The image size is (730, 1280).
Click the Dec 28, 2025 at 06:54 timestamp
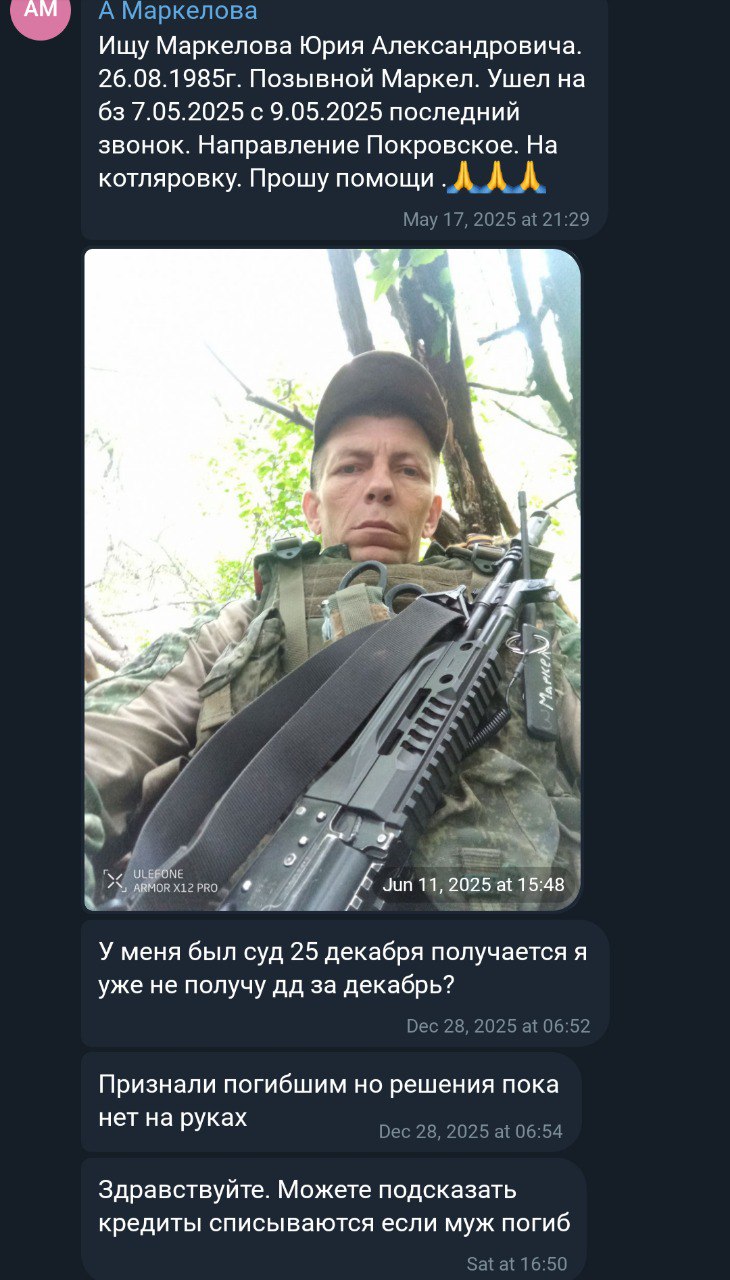(471, 1132)
